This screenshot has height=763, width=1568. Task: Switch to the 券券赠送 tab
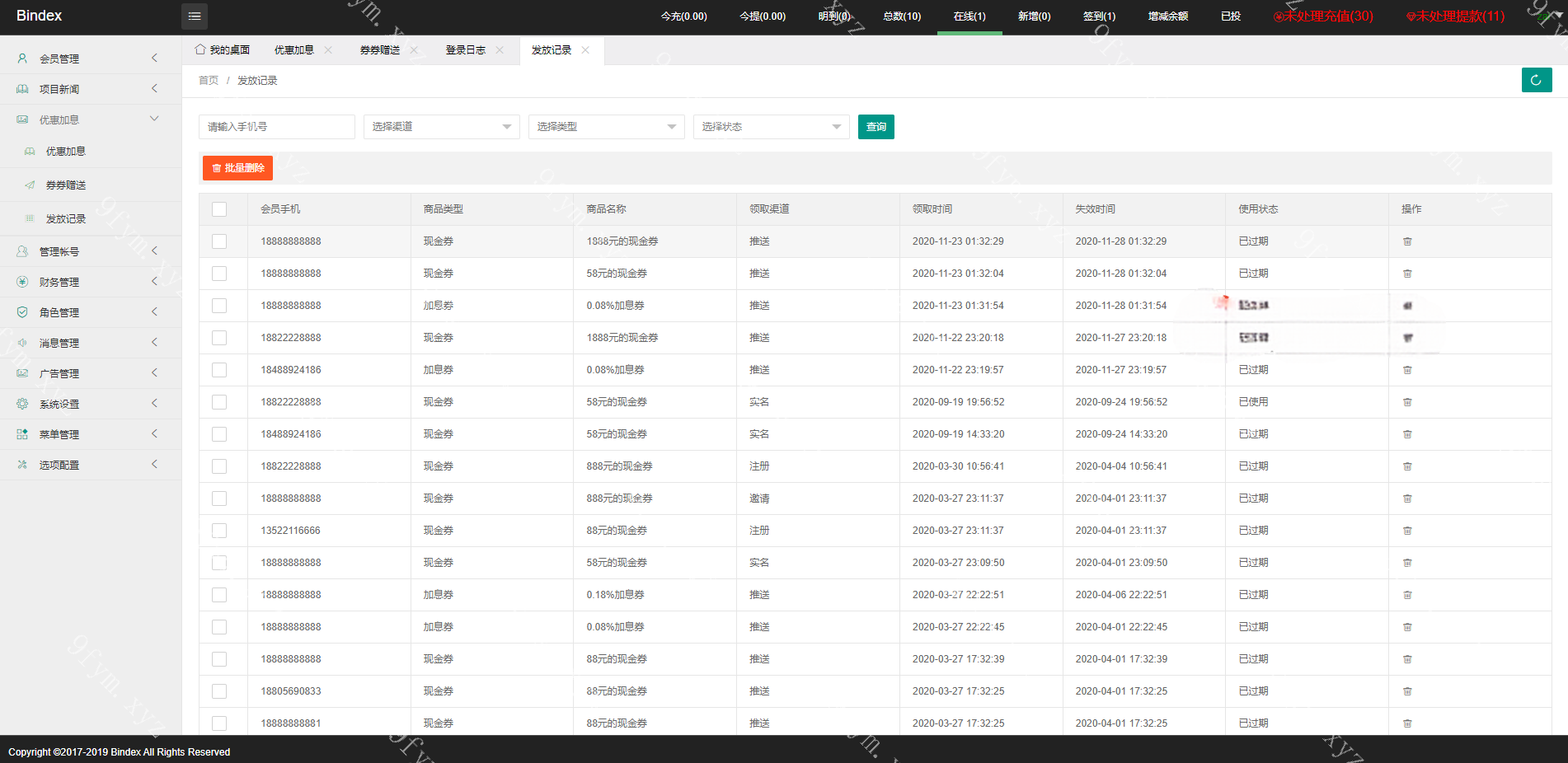coord(380,50)
